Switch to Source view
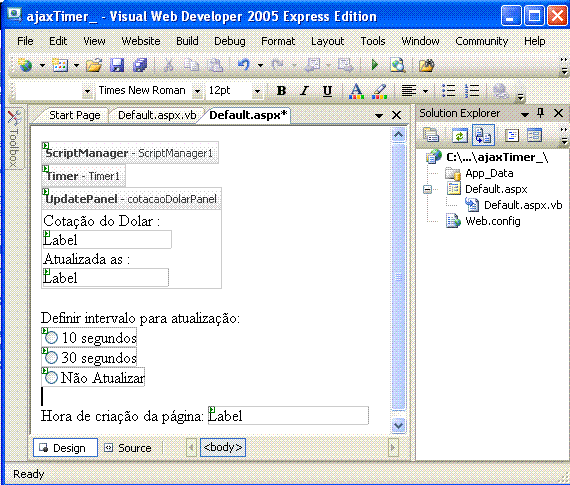Screen dimensions: 570x485 [128, 448]
